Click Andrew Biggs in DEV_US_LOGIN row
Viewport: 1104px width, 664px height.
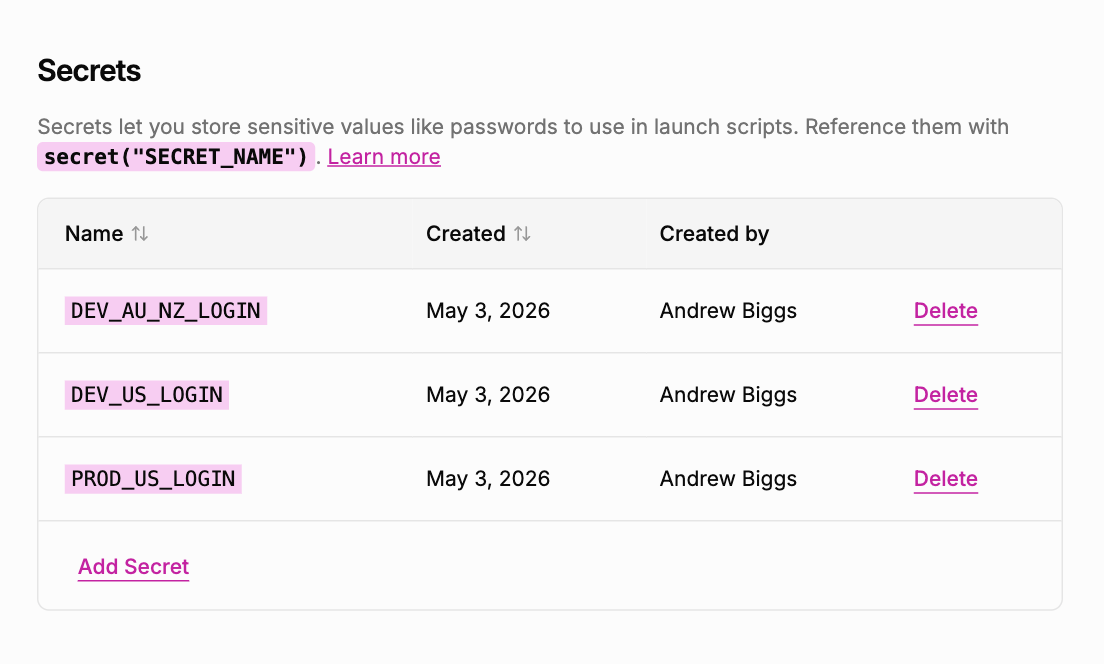tap(728, 394)
